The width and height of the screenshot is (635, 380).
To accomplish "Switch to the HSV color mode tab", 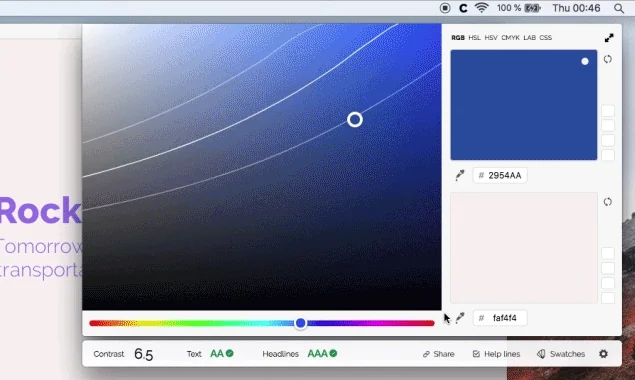I will (491, 38).
